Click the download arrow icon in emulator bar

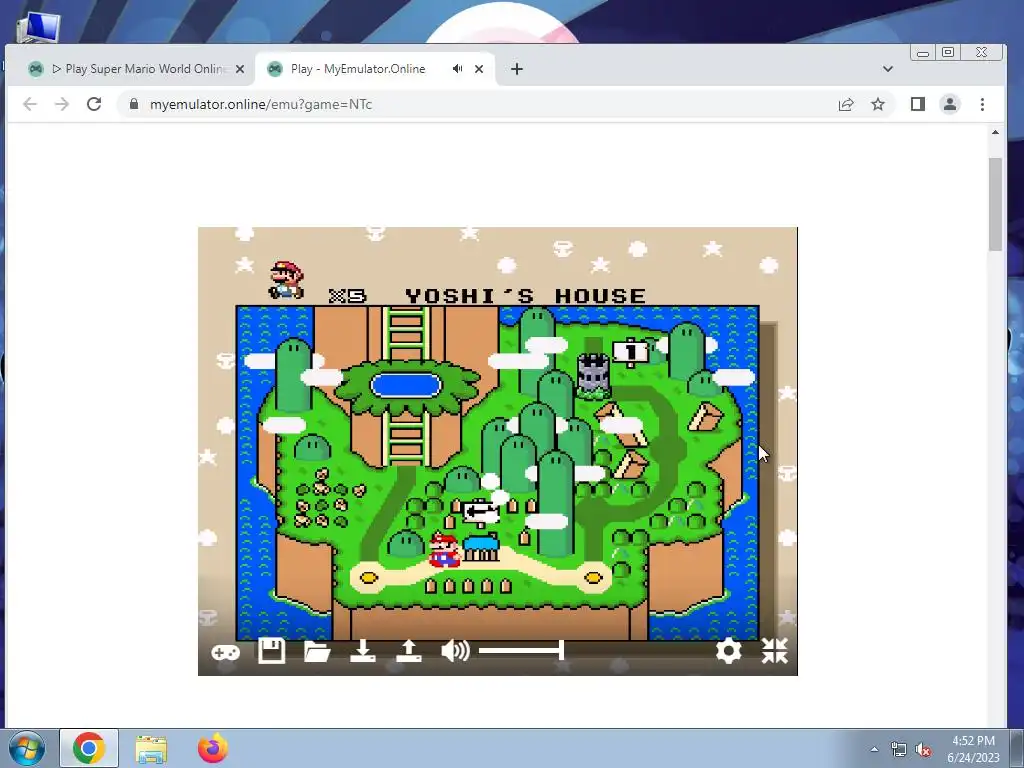coord(362,651)
